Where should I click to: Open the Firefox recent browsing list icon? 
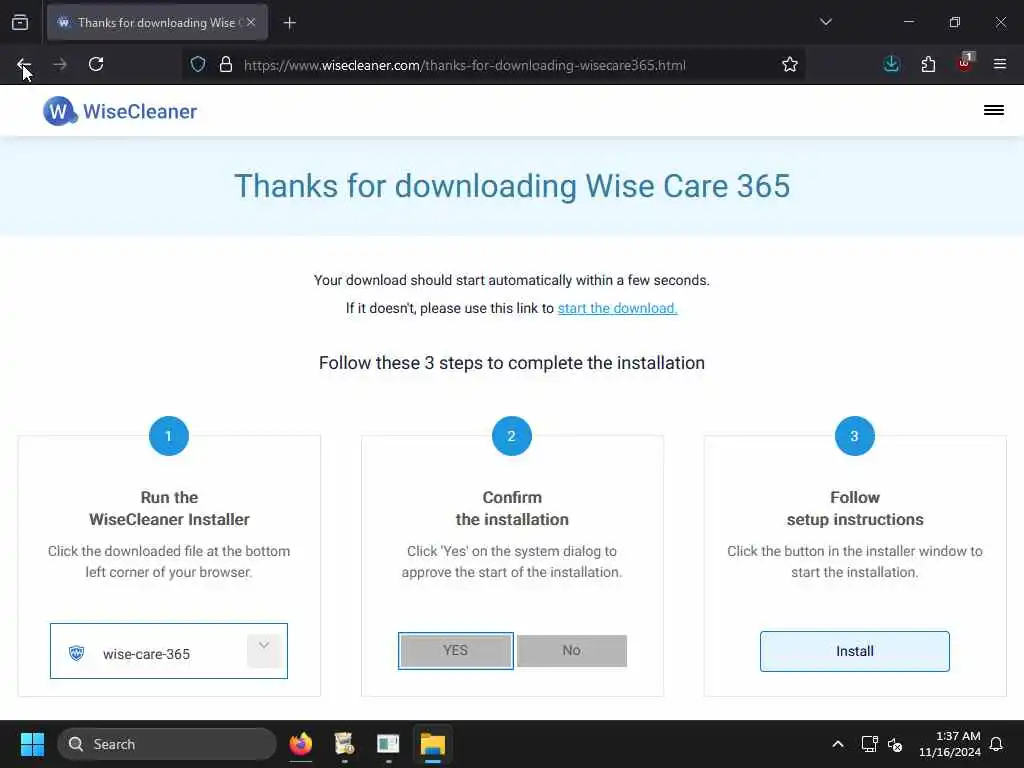point(20,23)
